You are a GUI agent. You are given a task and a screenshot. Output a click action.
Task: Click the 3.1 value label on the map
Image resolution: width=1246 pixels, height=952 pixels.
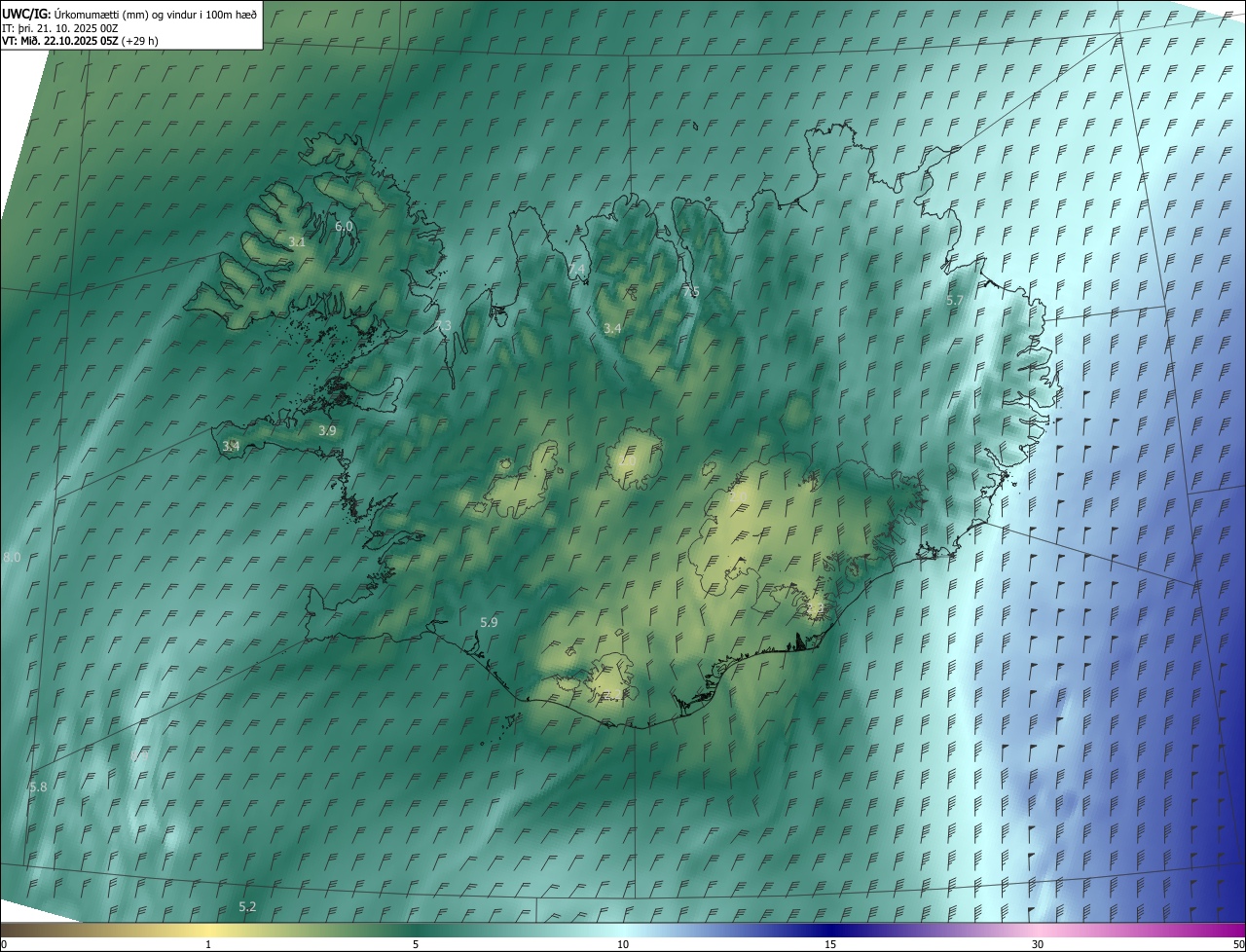[297, 241]
